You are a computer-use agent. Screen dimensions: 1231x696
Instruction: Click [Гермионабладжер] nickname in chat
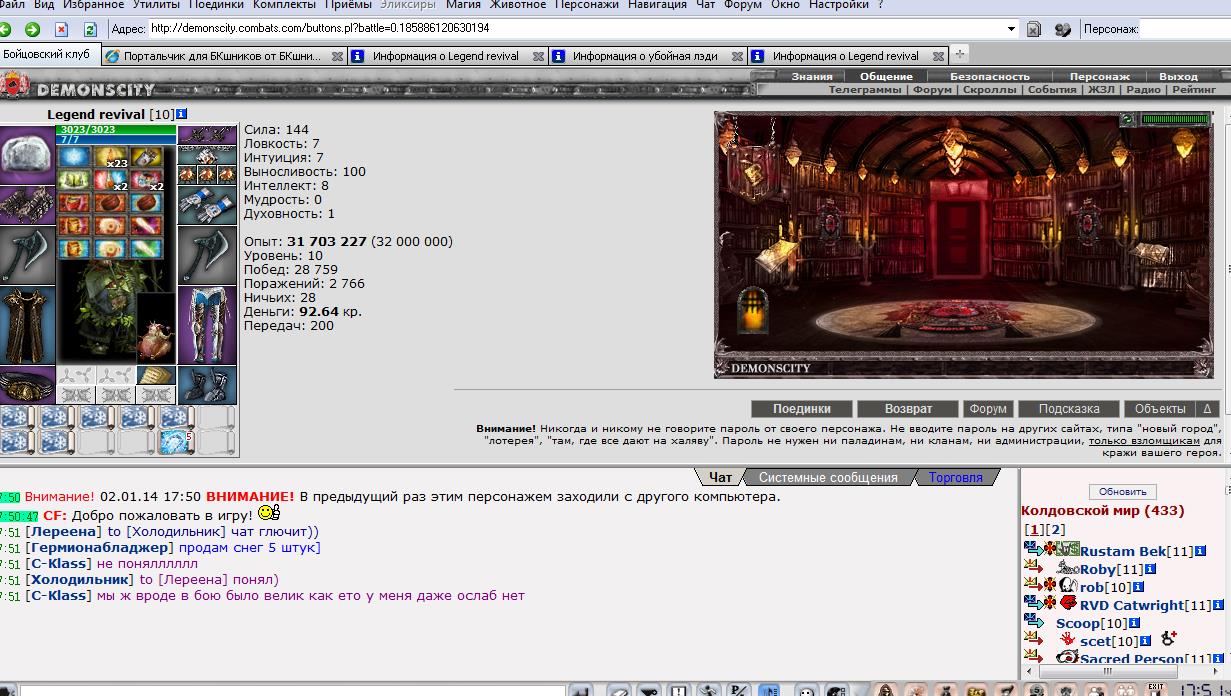(x=99, y=547)
